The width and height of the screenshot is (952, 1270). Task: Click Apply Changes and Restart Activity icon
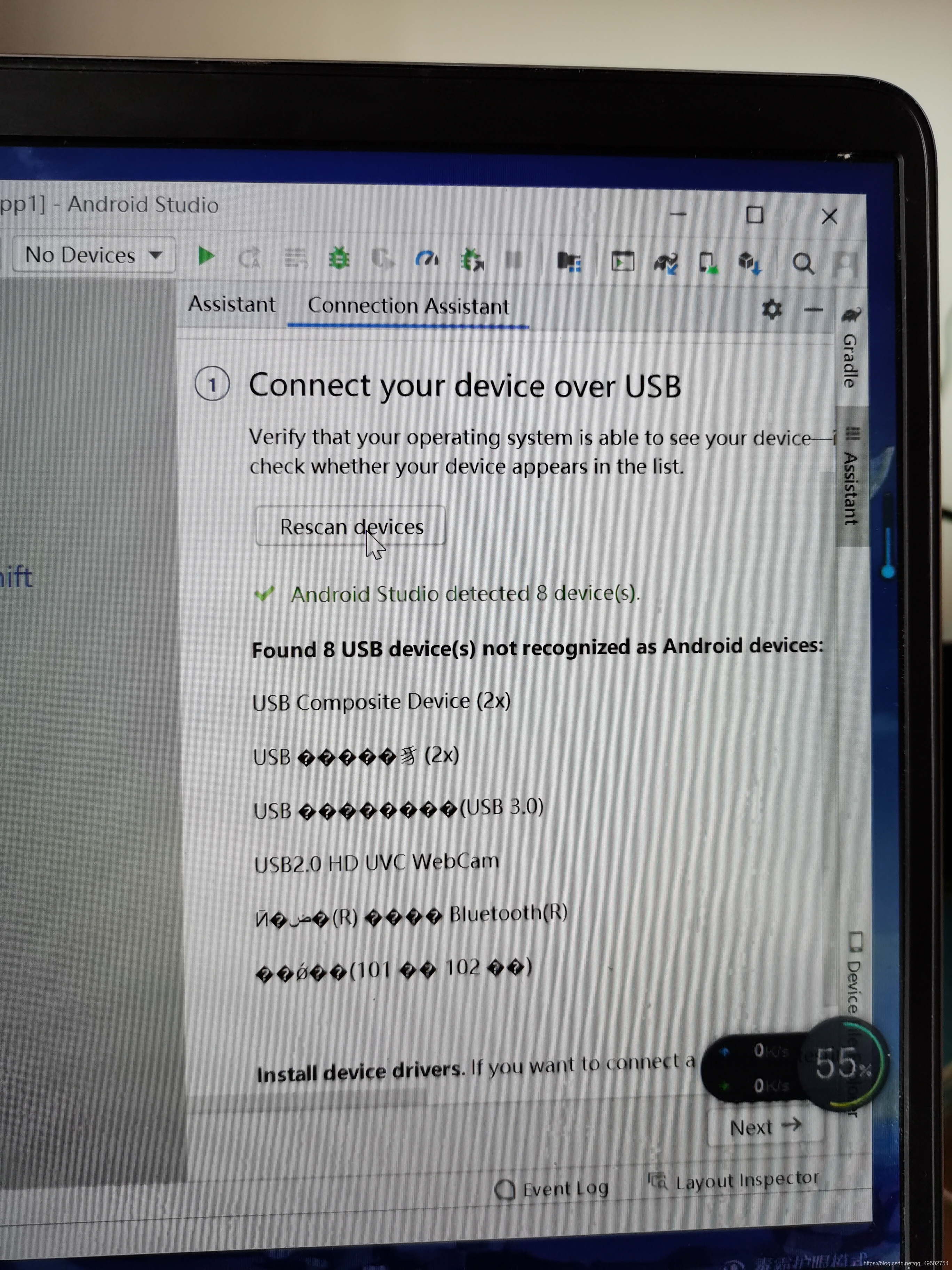click(x=250, y=258)
